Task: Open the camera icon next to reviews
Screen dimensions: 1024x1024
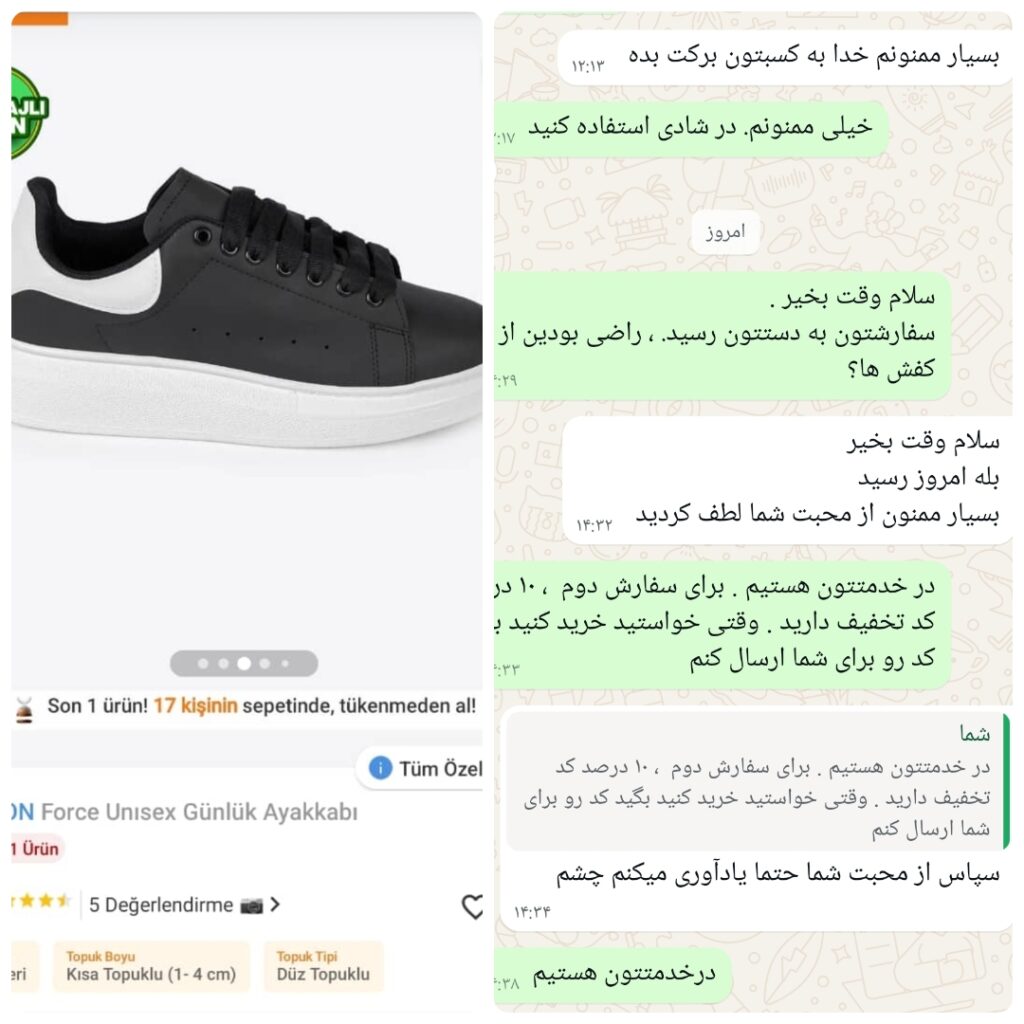Action: pyautogui.click(x=251, y=905)
